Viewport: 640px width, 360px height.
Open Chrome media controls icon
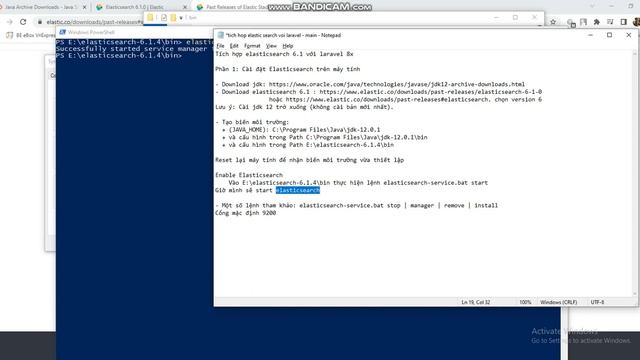pyautogui.click(x=610, y=22)
